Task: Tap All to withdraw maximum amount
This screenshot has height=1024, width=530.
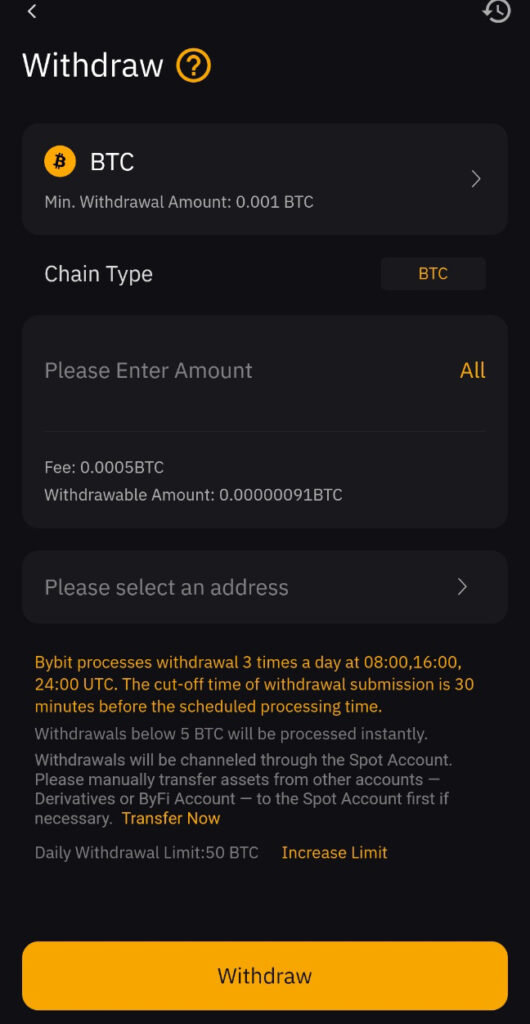Action: tap(473, 370)
